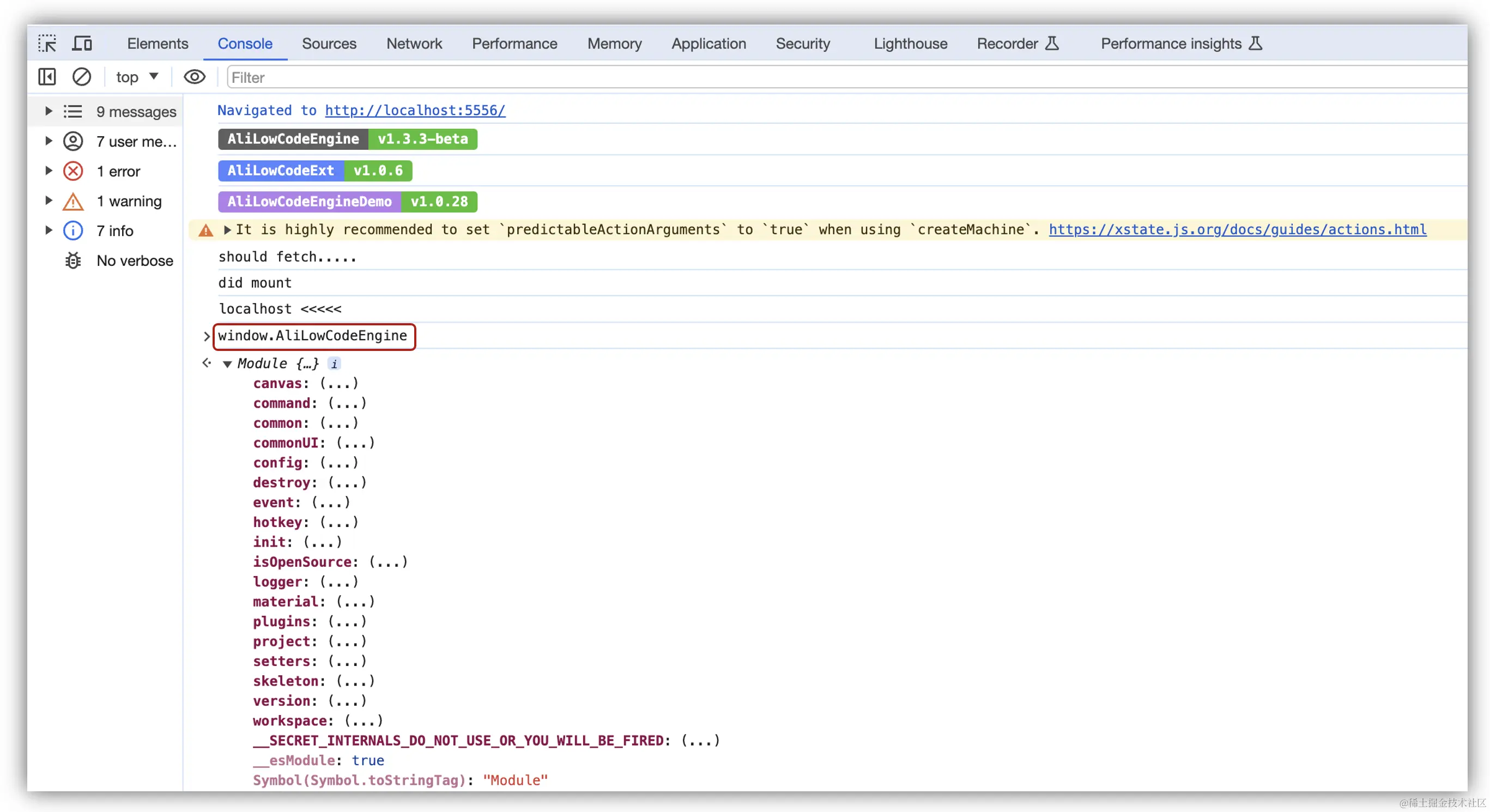Open the Application panel
The width and height of the screenshot is (1490, 812).
click(x=708, y=44)
